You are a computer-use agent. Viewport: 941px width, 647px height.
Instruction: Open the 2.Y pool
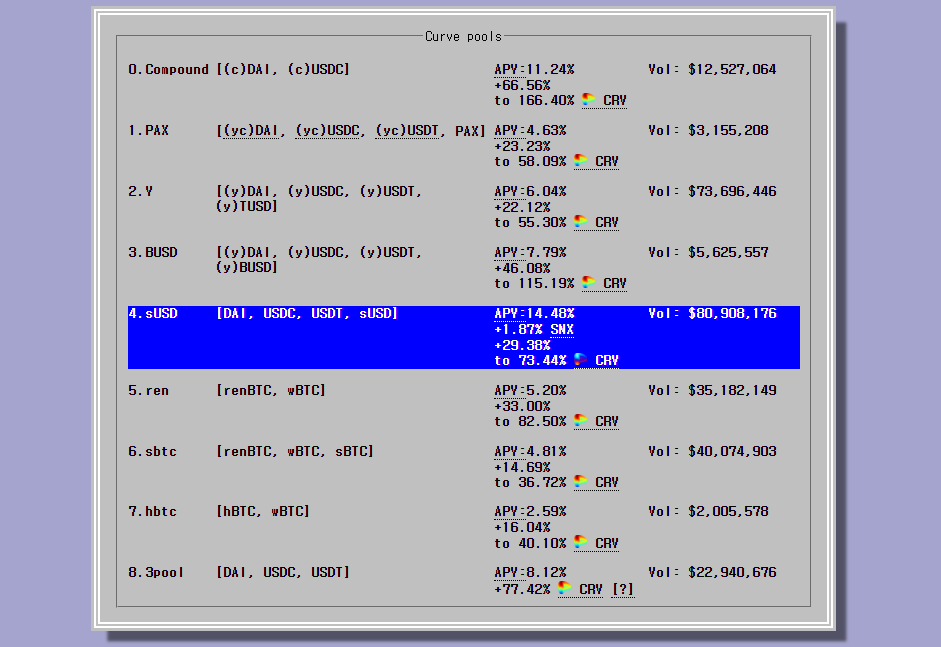(x=463, y=206)
